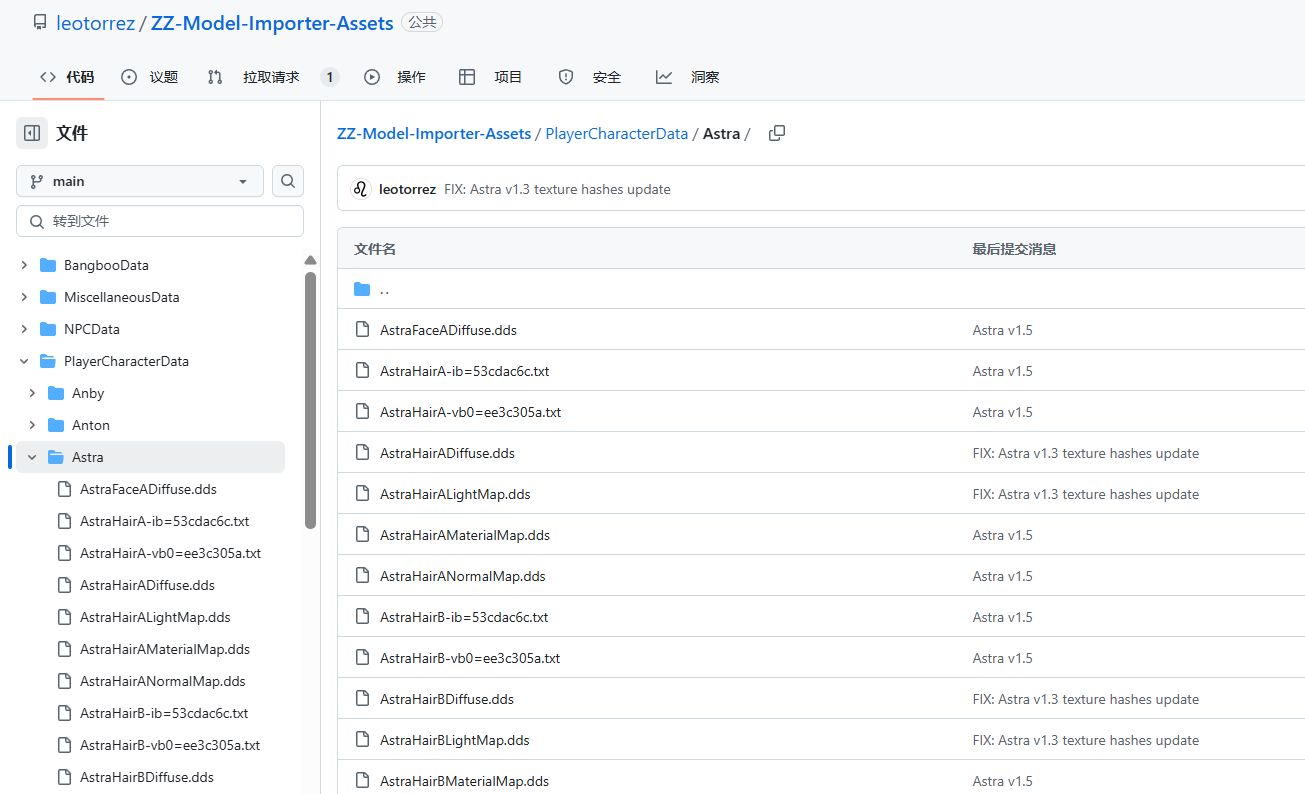This screenshot has height=794, width=1305.
Task: Collapse the file tree side panel
Action: (32, 133)
